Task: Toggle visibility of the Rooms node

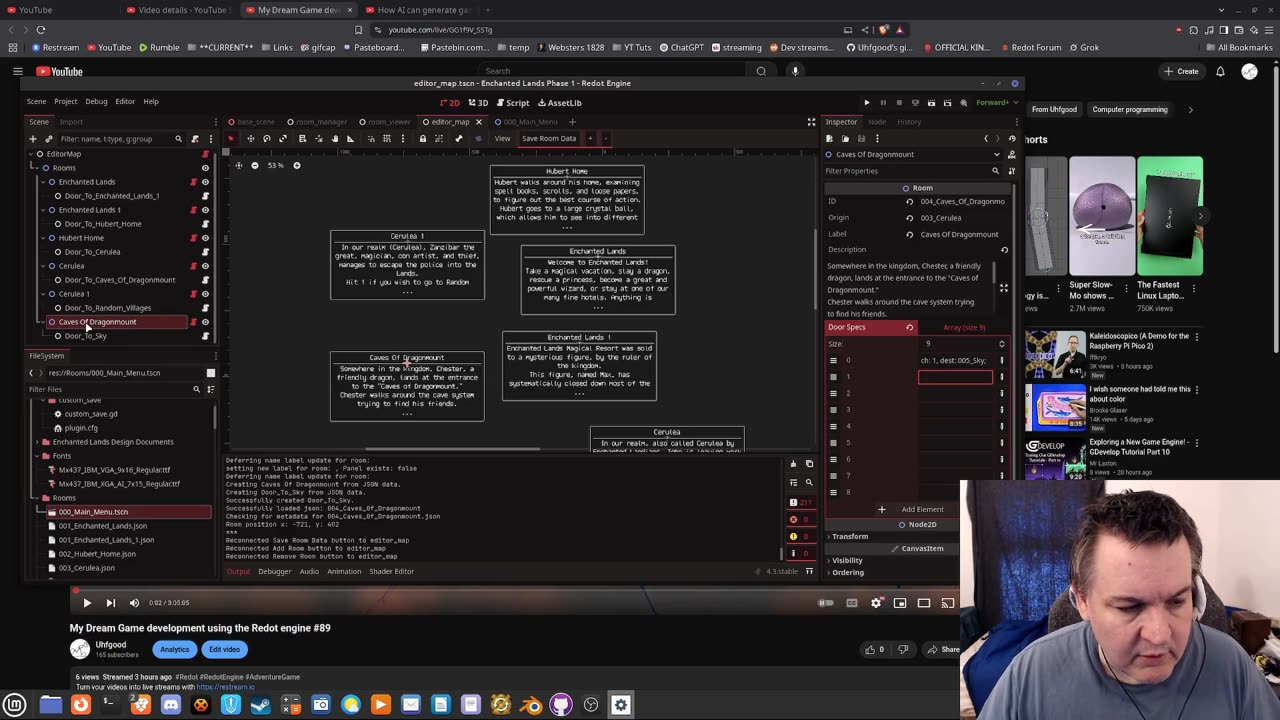Action: pos(206,168)
